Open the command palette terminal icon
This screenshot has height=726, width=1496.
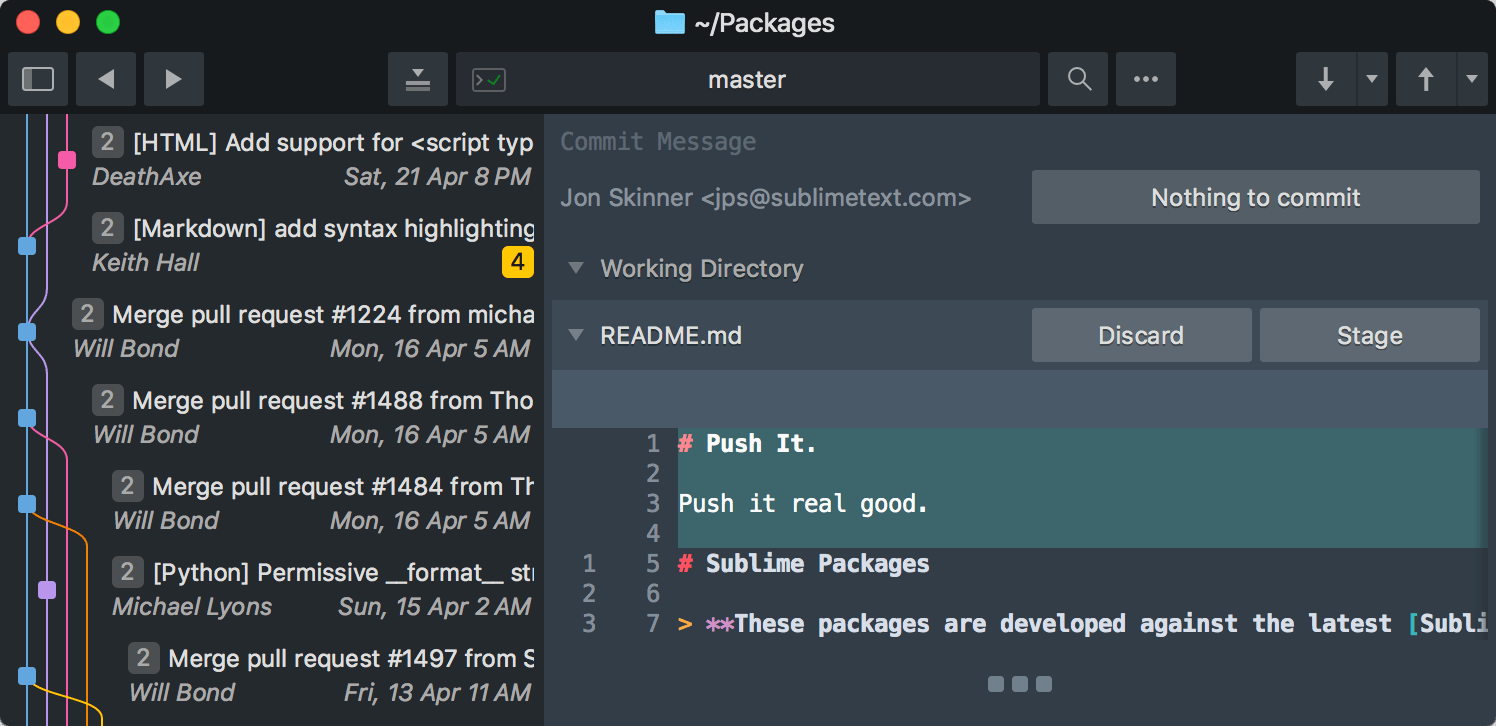click(488, 78)
